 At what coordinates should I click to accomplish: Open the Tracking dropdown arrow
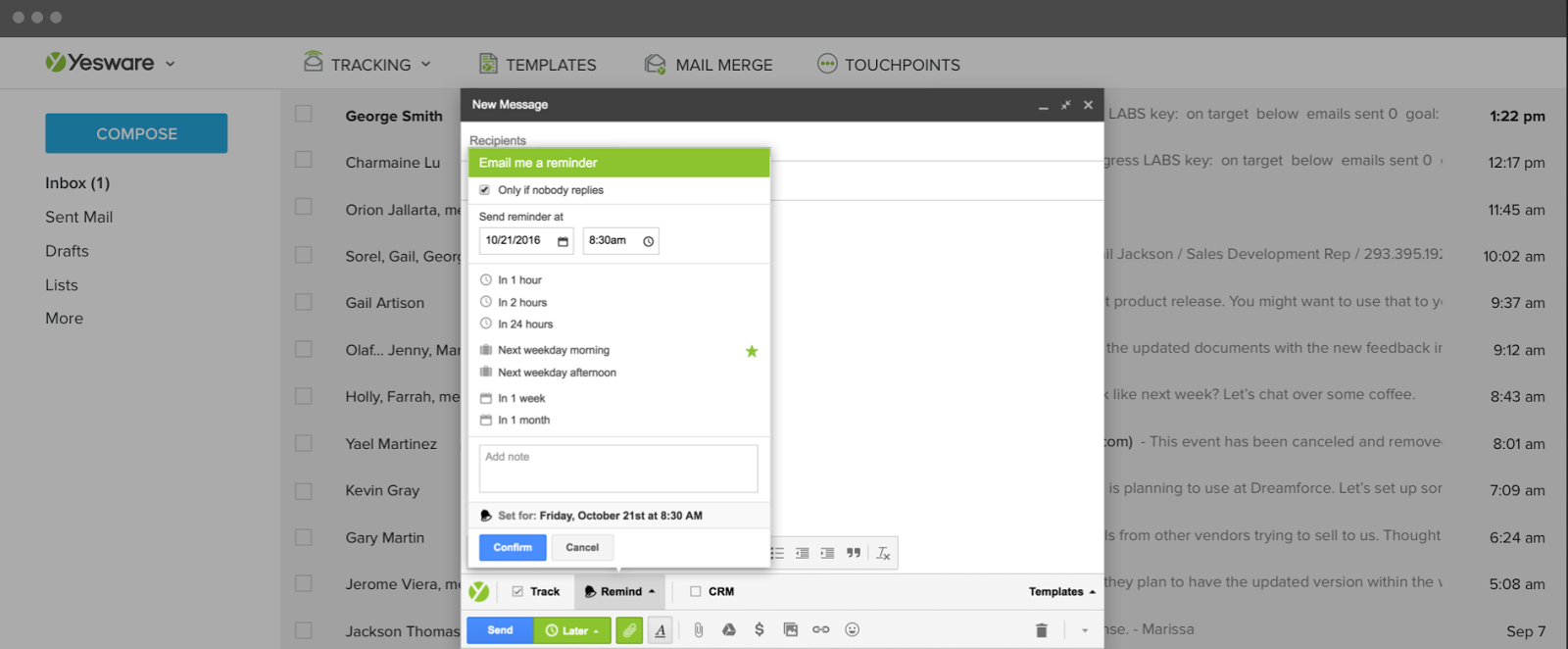tap(426, 65)
